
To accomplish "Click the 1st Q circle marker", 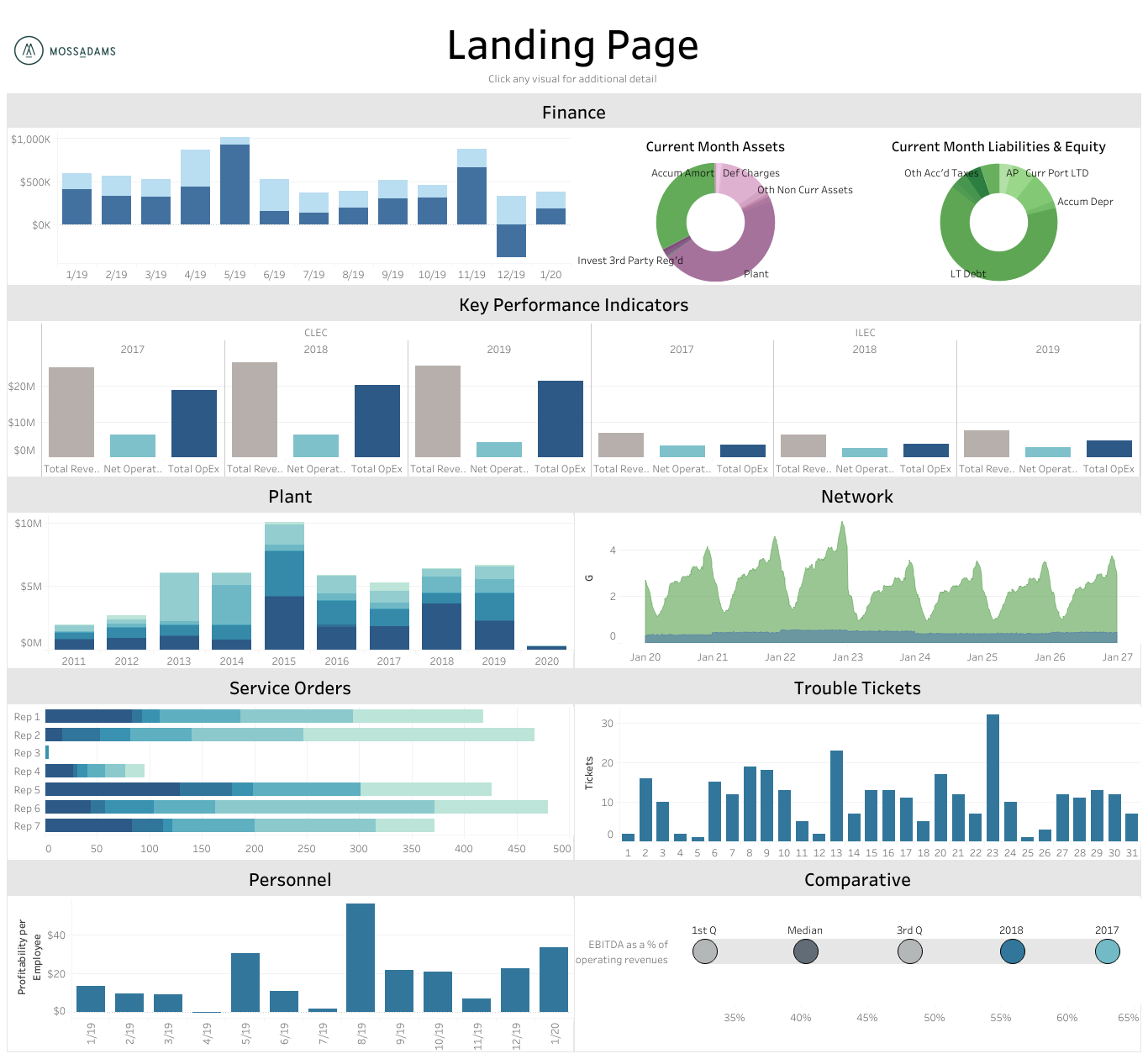I will [705, 951].
